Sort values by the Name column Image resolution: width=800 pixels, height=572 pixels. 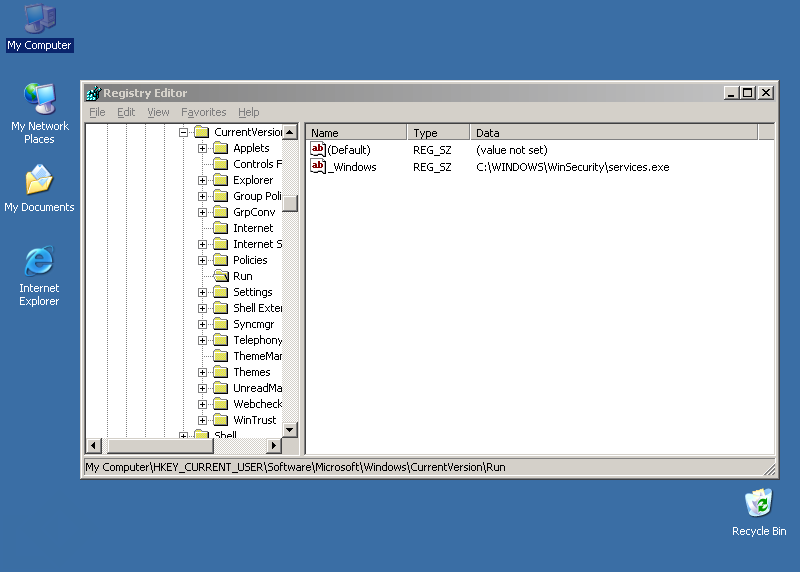click(356, 133)
